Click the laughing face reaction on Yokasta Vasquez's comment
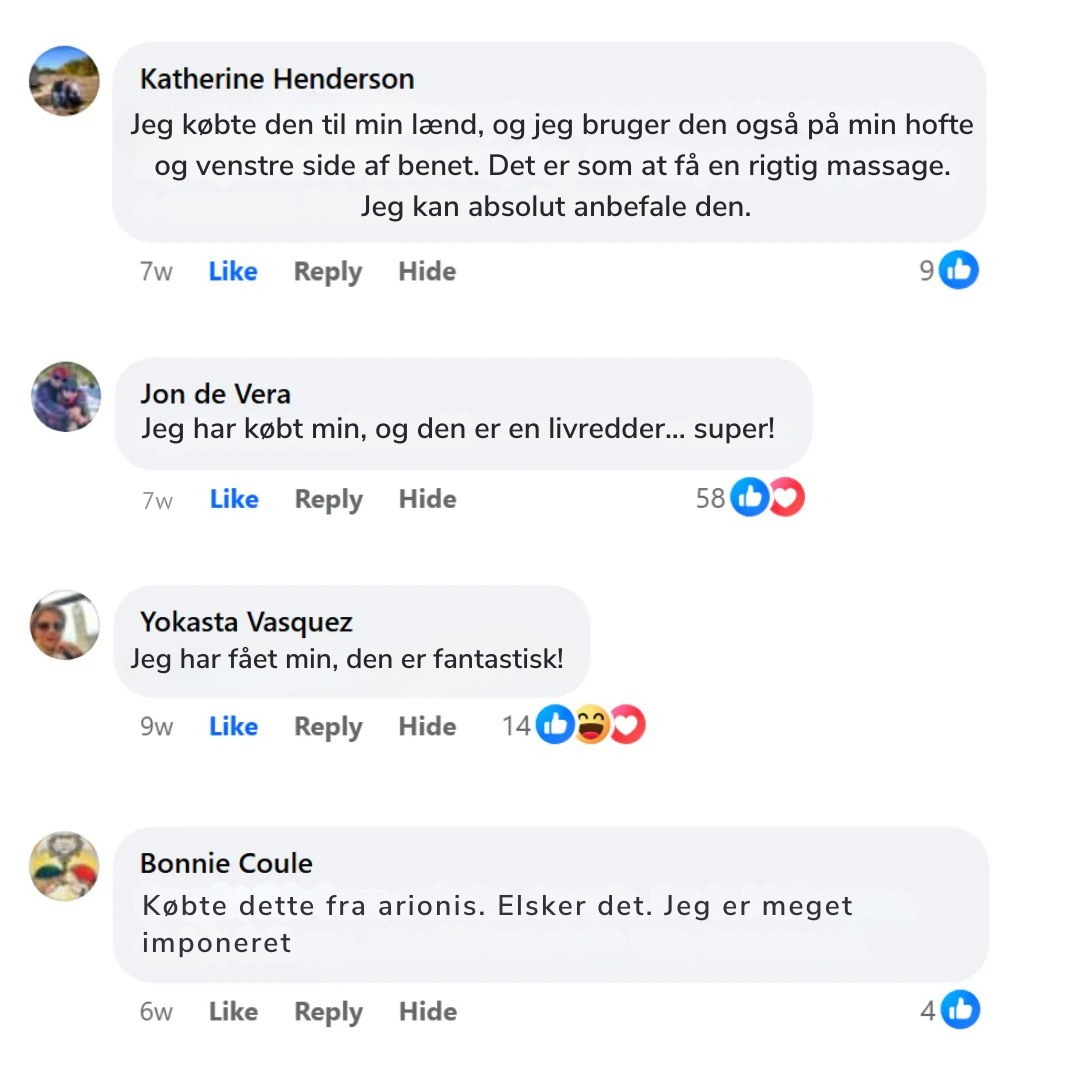Screen dimensions: 1080x1080 [x=592, y=724]
